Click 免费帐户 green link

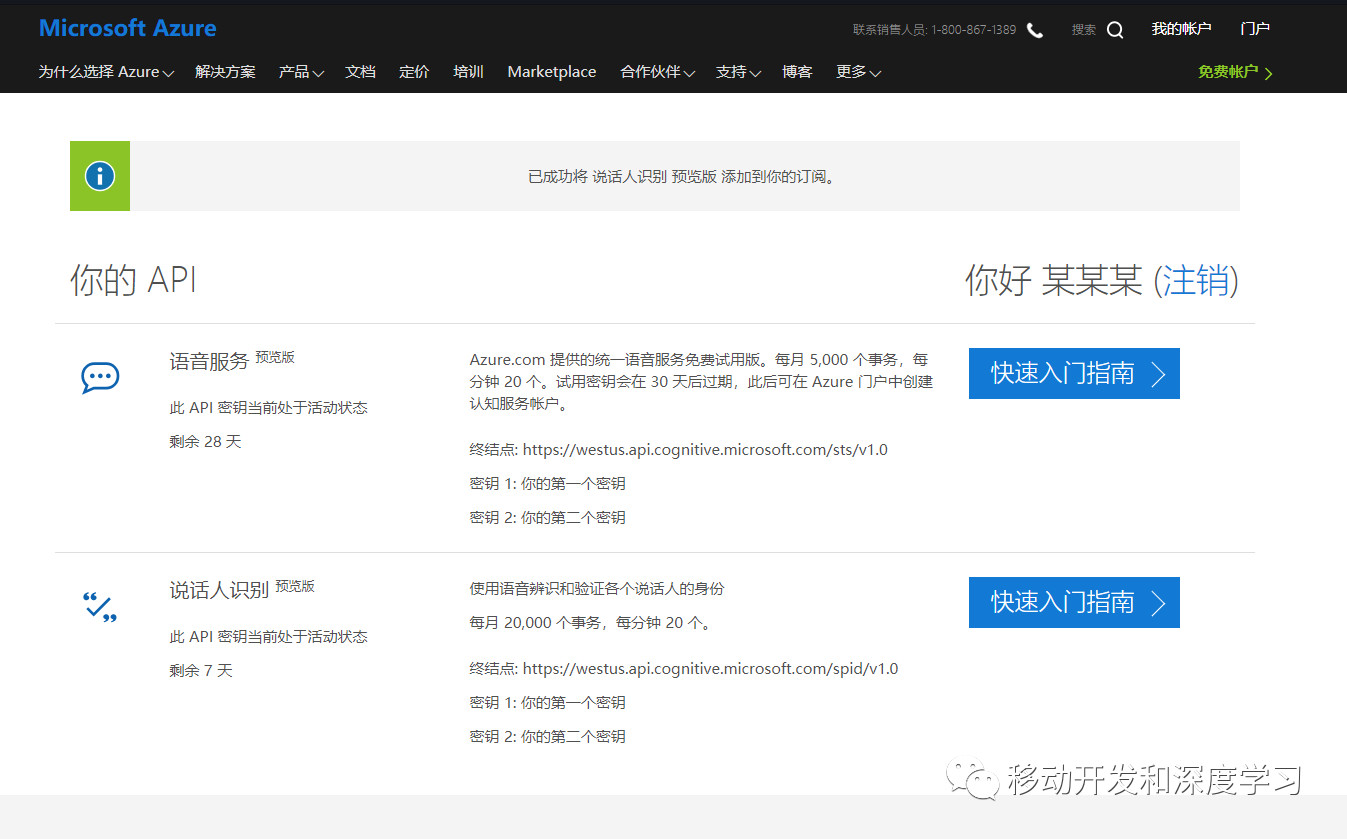[1236, 72]
